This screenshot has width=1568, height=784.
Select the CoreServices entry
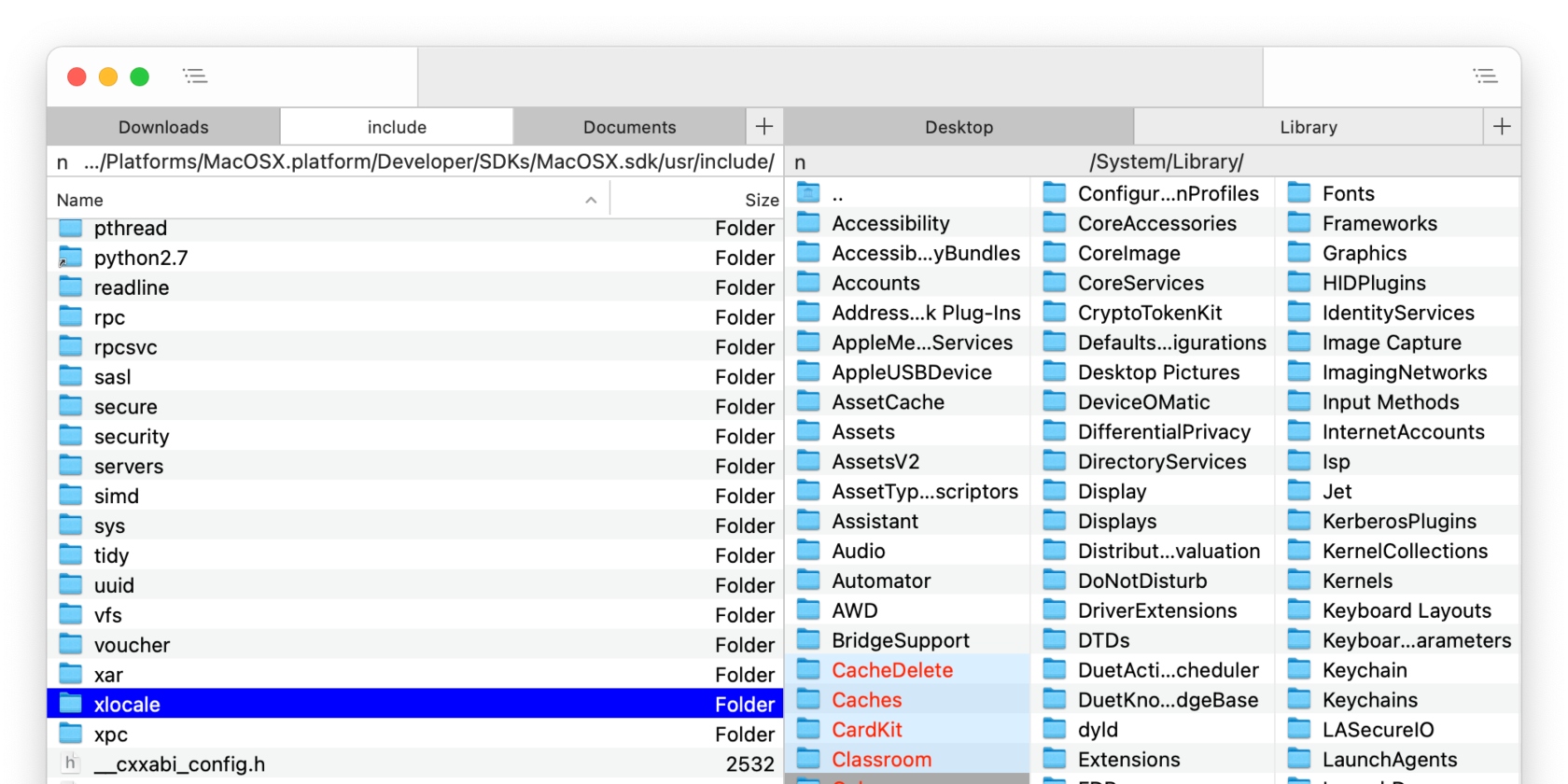click(1153, 283)
